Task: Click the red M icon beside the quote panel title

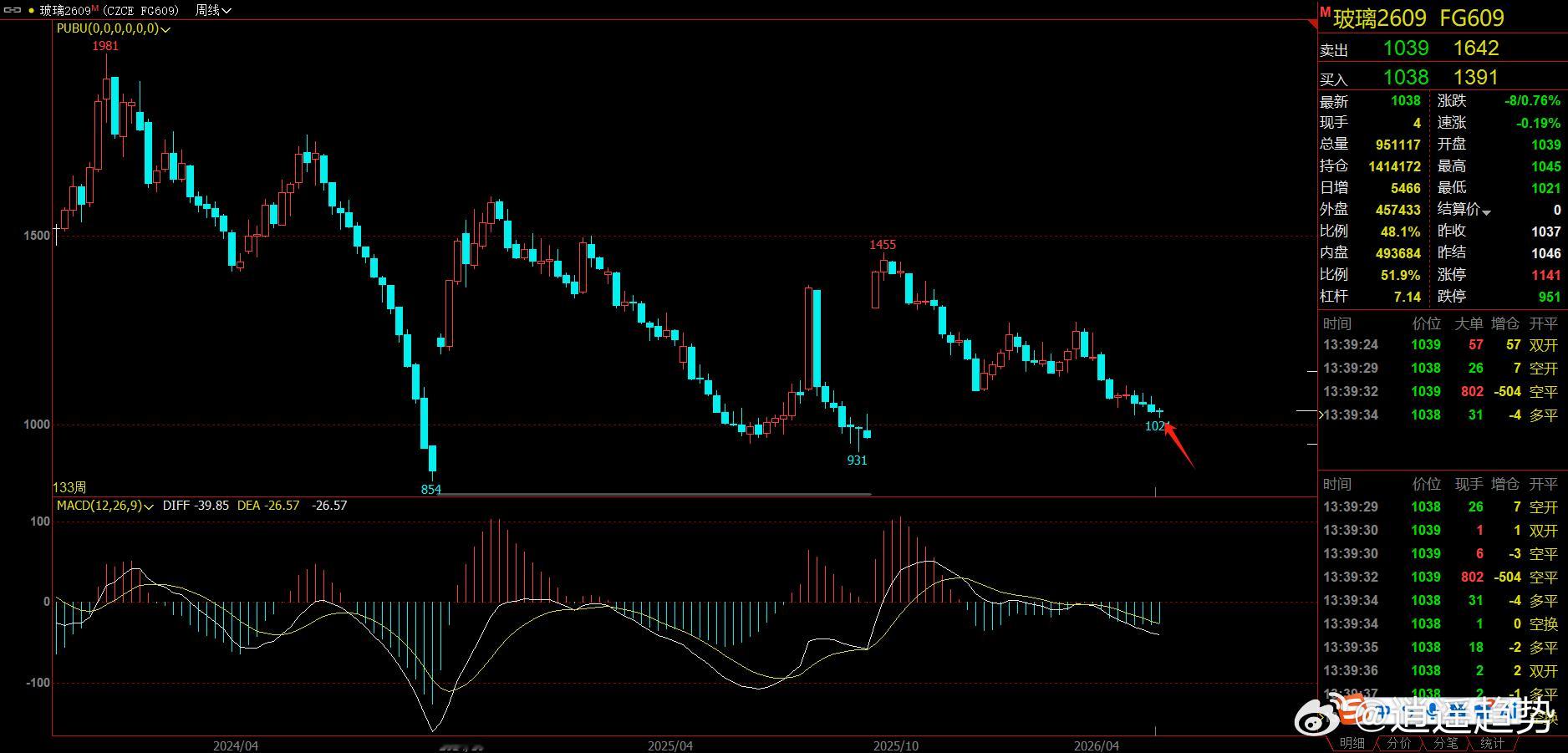Action: 1325,13
